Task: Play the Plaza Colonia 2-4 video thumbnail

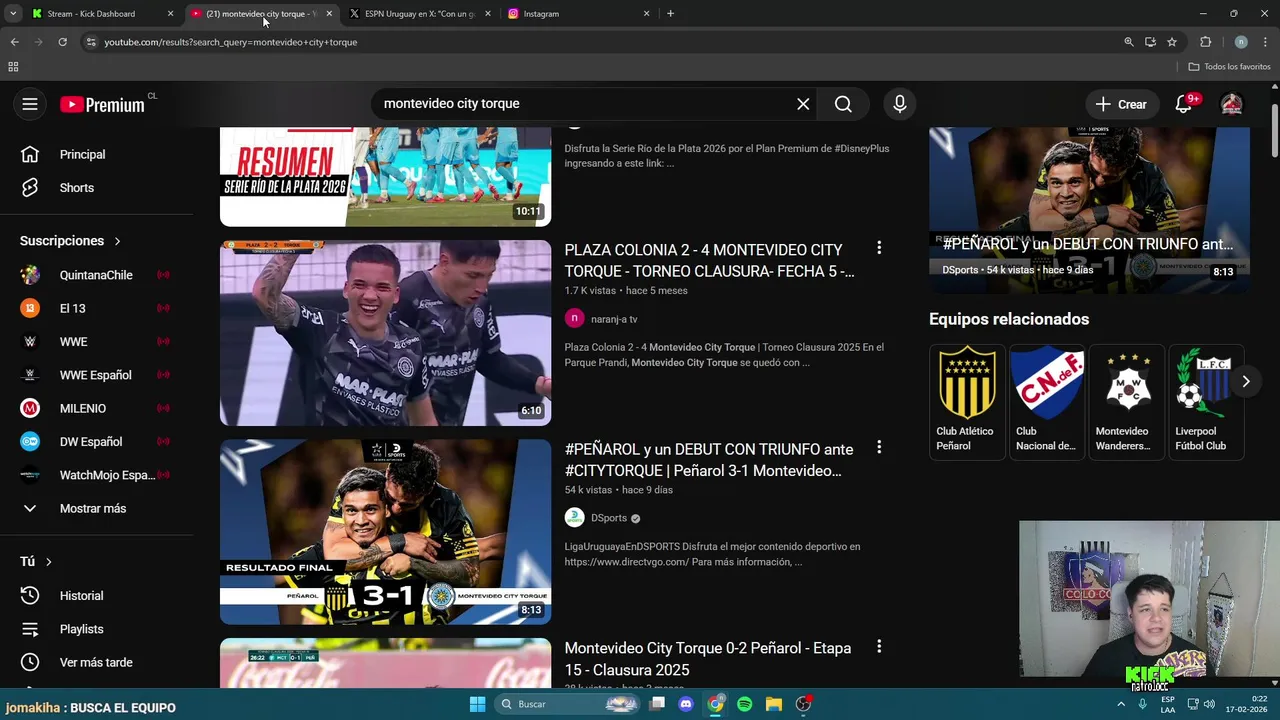Action: [x=385, y=333]
